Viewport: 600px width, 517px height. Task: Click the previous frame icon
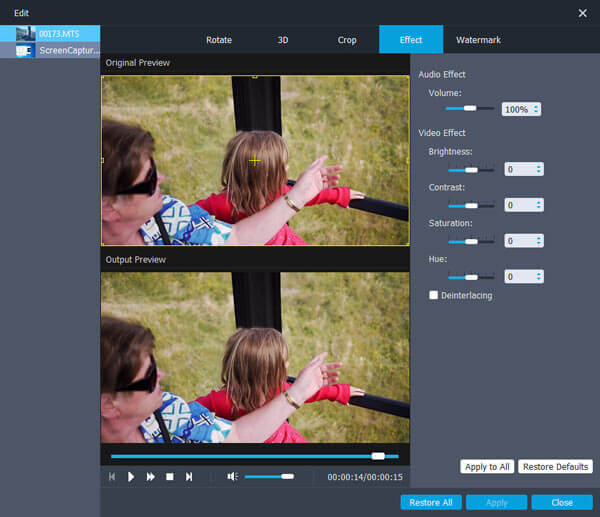coord(112,477)
